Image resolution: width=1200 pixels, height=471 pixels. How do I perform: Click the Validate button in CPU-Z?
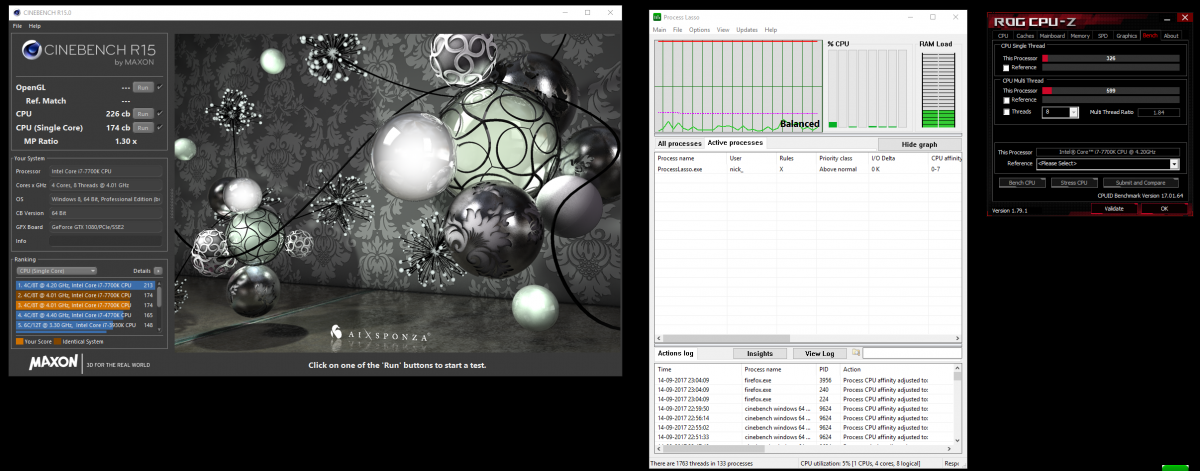point(1114,208)
